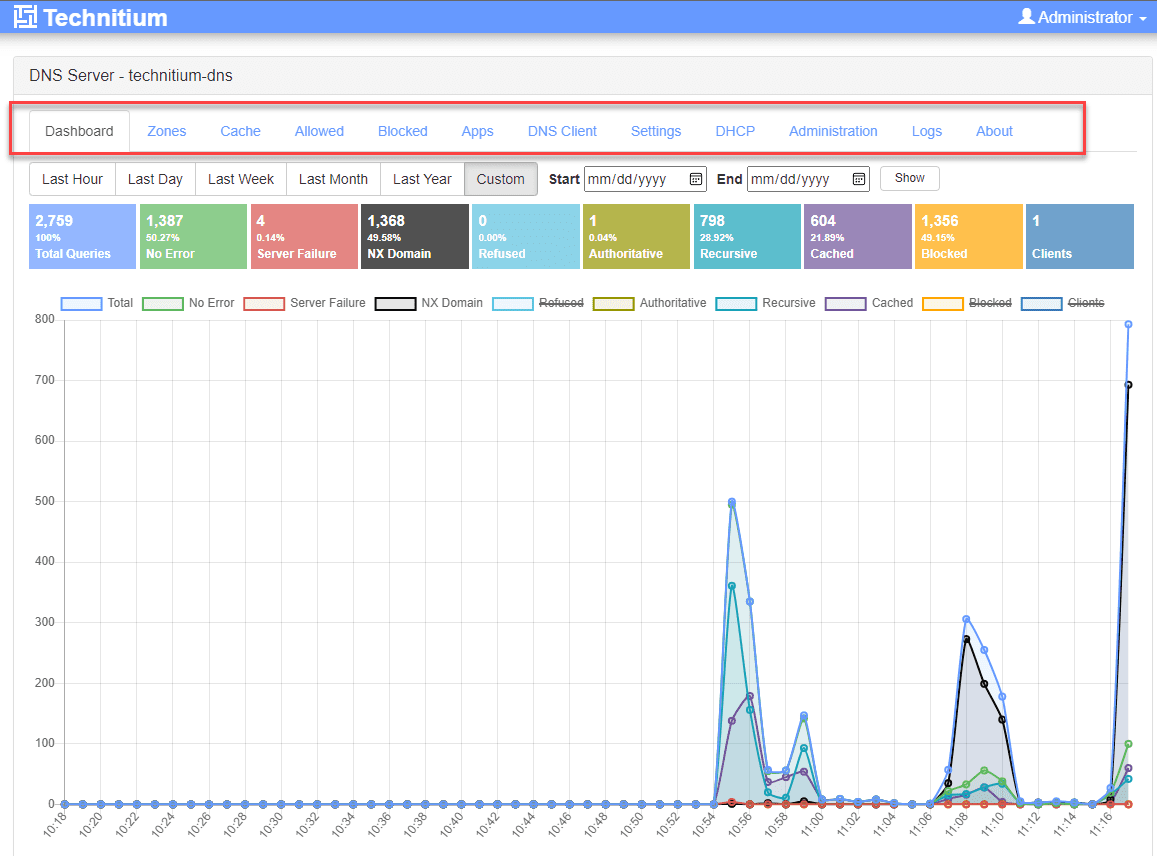Toggle the Cached legend color box
Screen dimensions: 1157x856
click(845, 303)
